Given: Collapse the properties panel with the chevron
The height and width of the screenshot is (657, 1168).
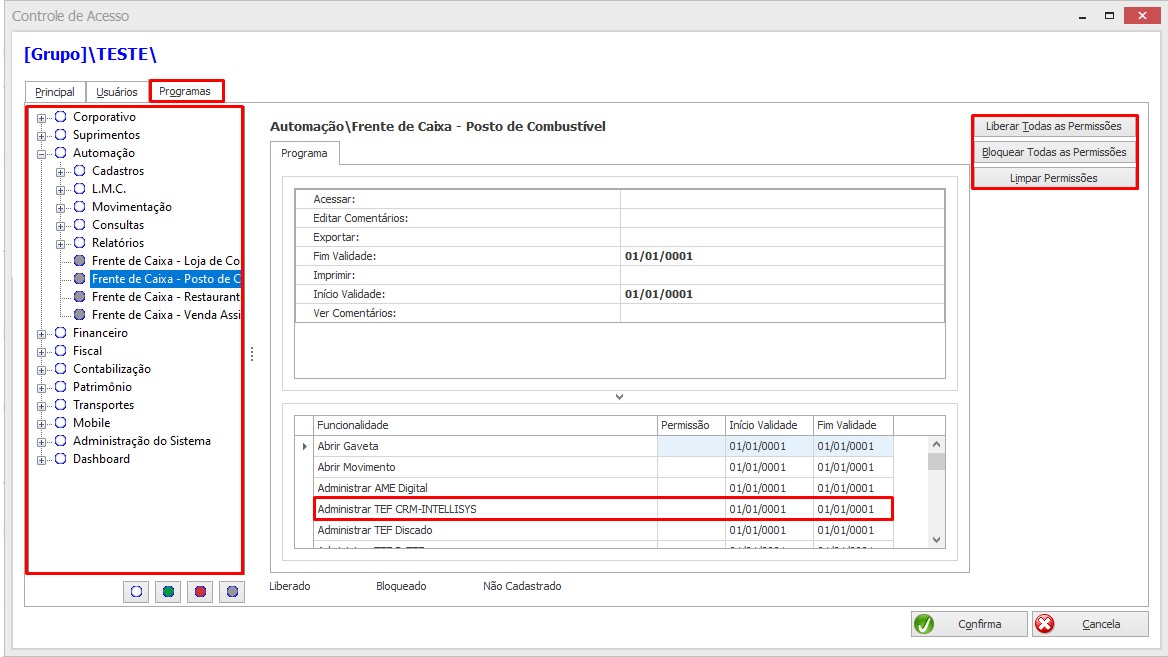Looking at the screenshot, I should (x=619, y=397).
